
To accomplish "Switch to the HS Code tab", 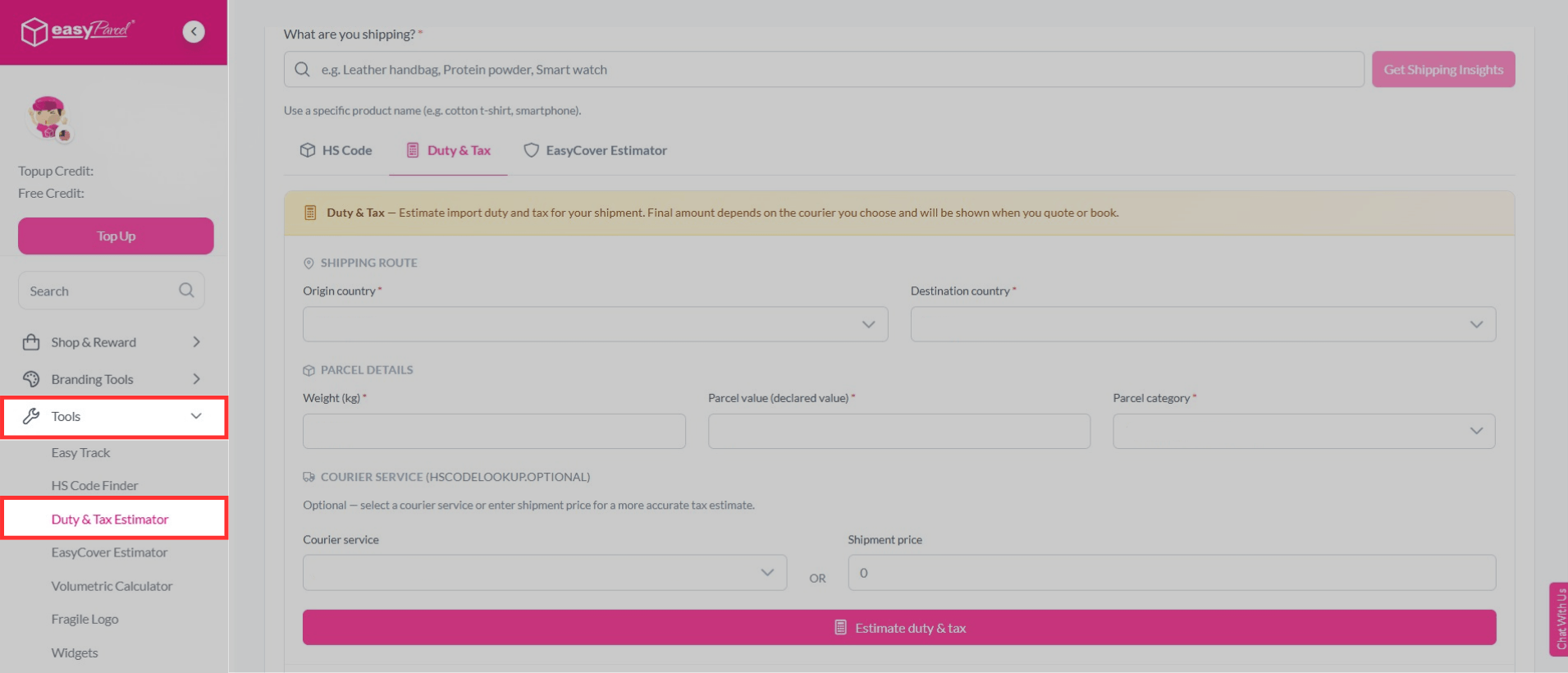I will point(336,150).
